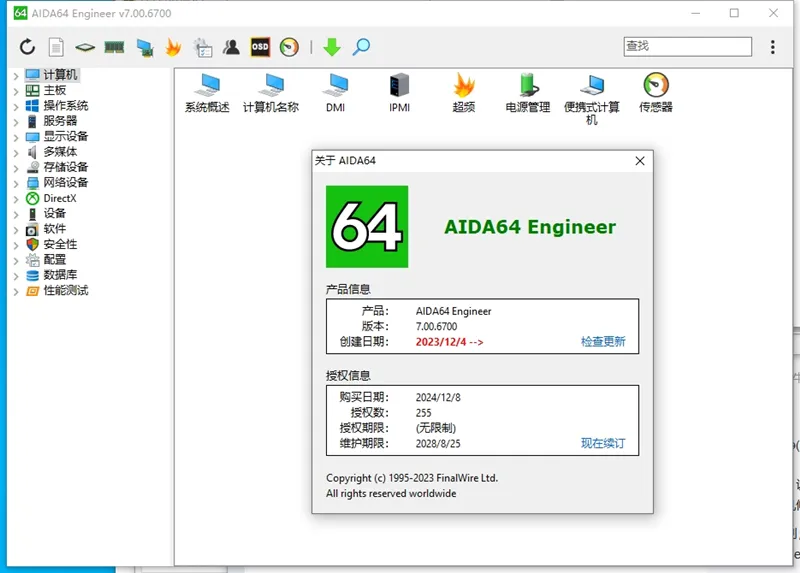The width and height of the screenshot is (800, 573).
Task: Click the maintenance expiry 2028/8/25 value
Action: click(x=438, y=443)
